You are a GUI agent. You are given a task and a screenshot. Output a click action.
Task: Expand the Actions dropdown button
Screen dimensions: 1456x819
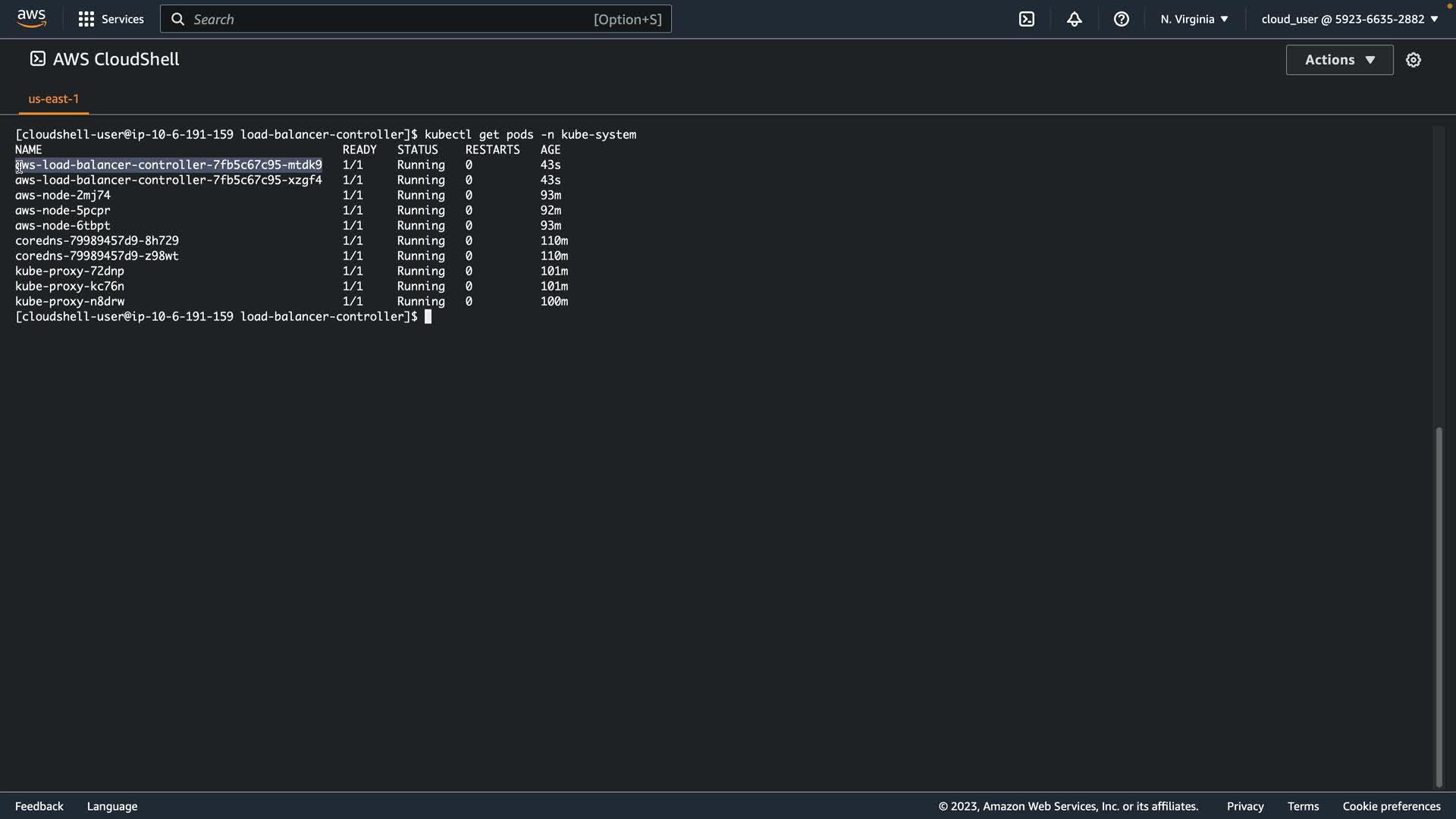[1338, 60]
